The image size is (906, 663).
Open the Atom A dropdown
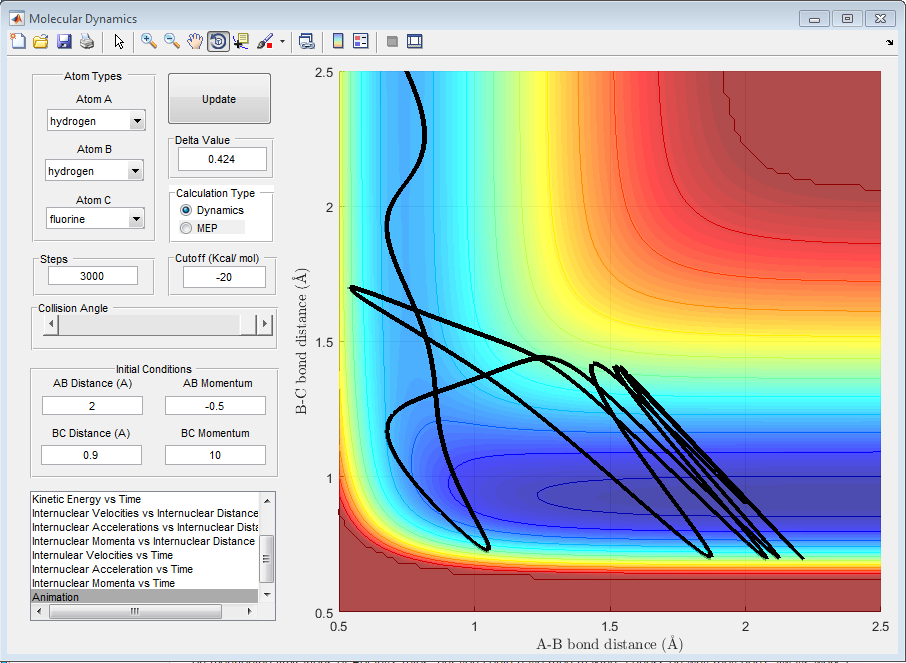click(137, 121)
